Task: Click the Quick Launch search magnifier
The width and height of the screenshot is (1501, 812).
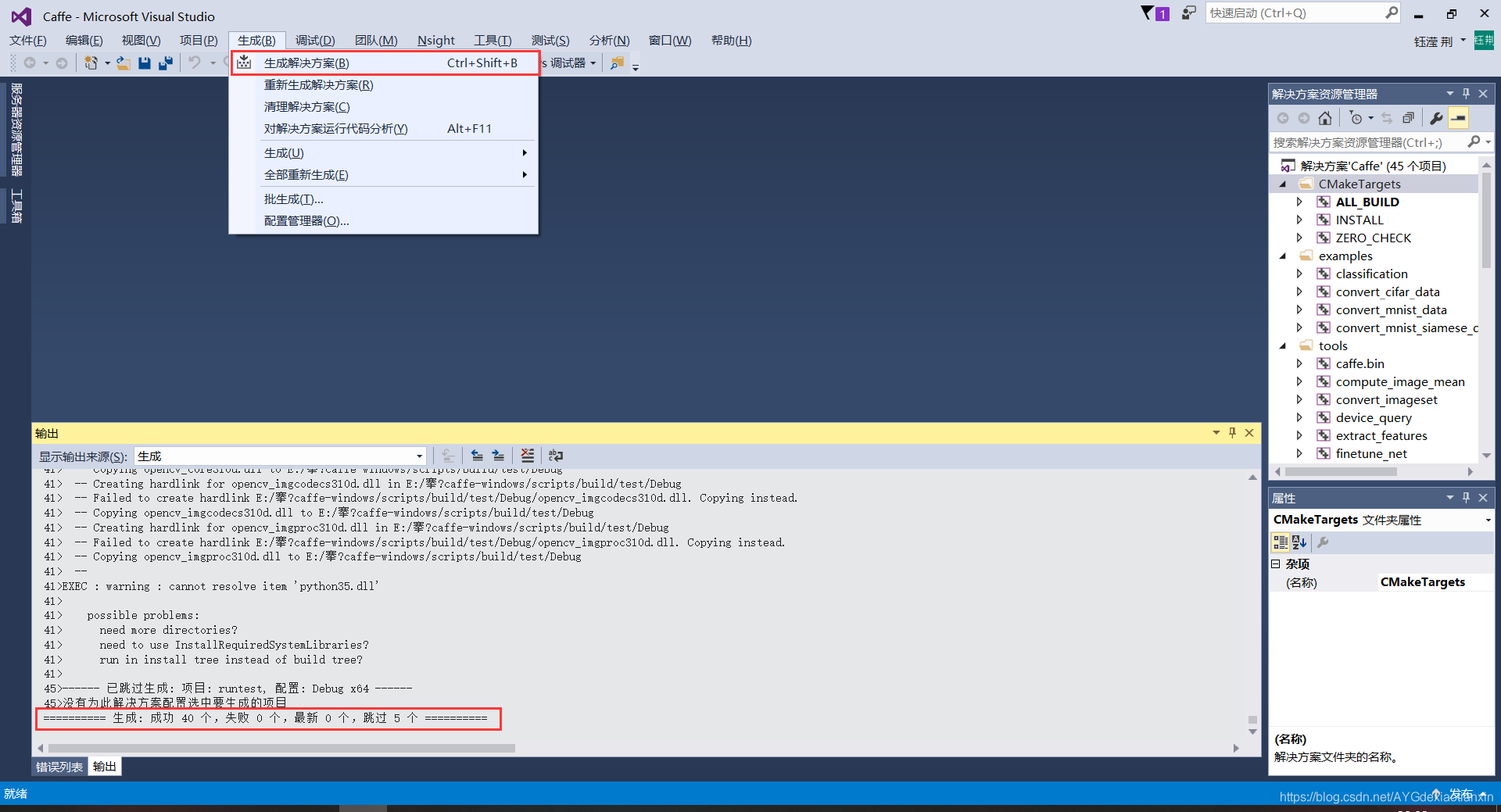Action: 1392,13
